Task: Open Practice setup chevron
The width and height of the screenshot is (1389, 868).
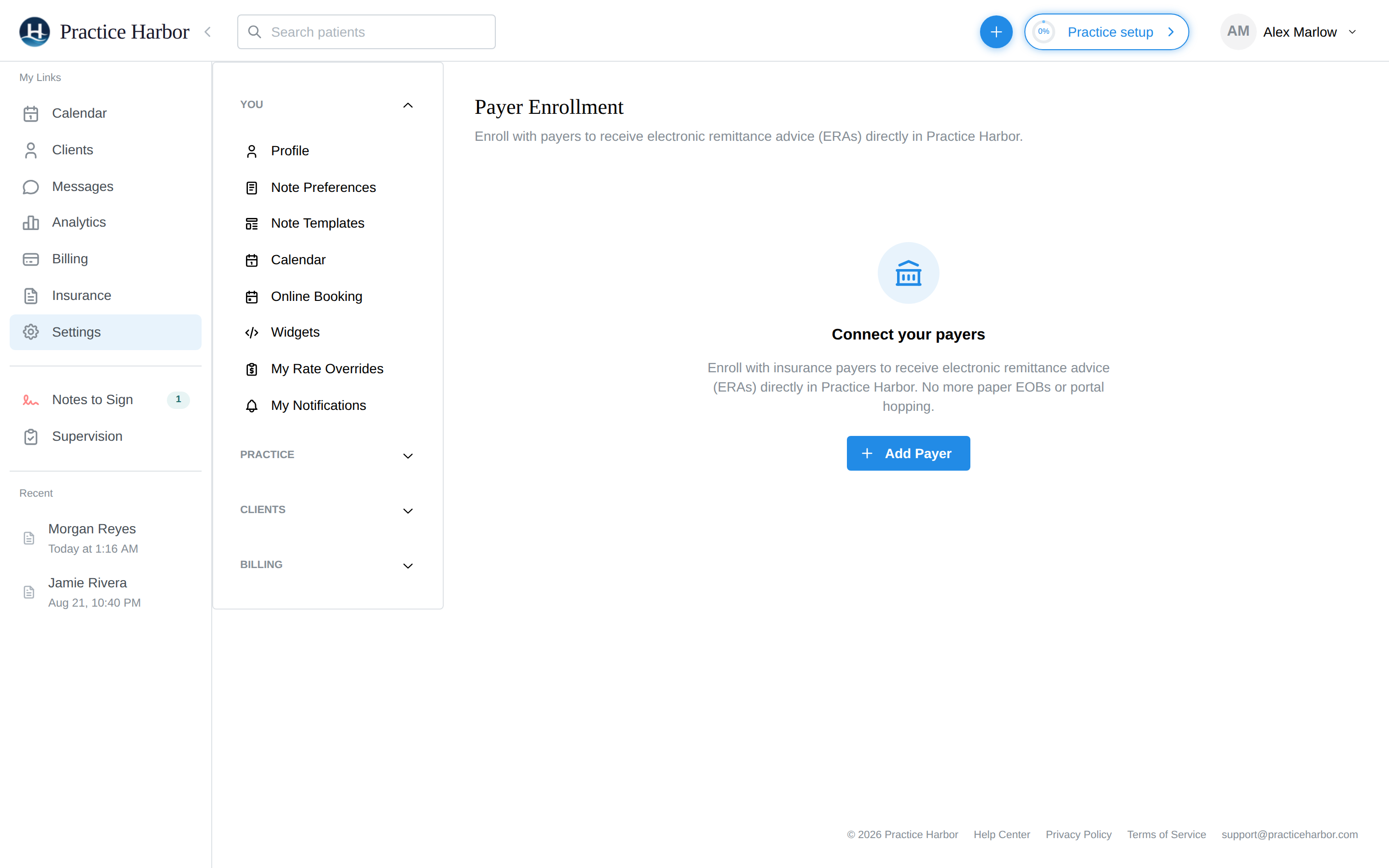Action: 1171,32
